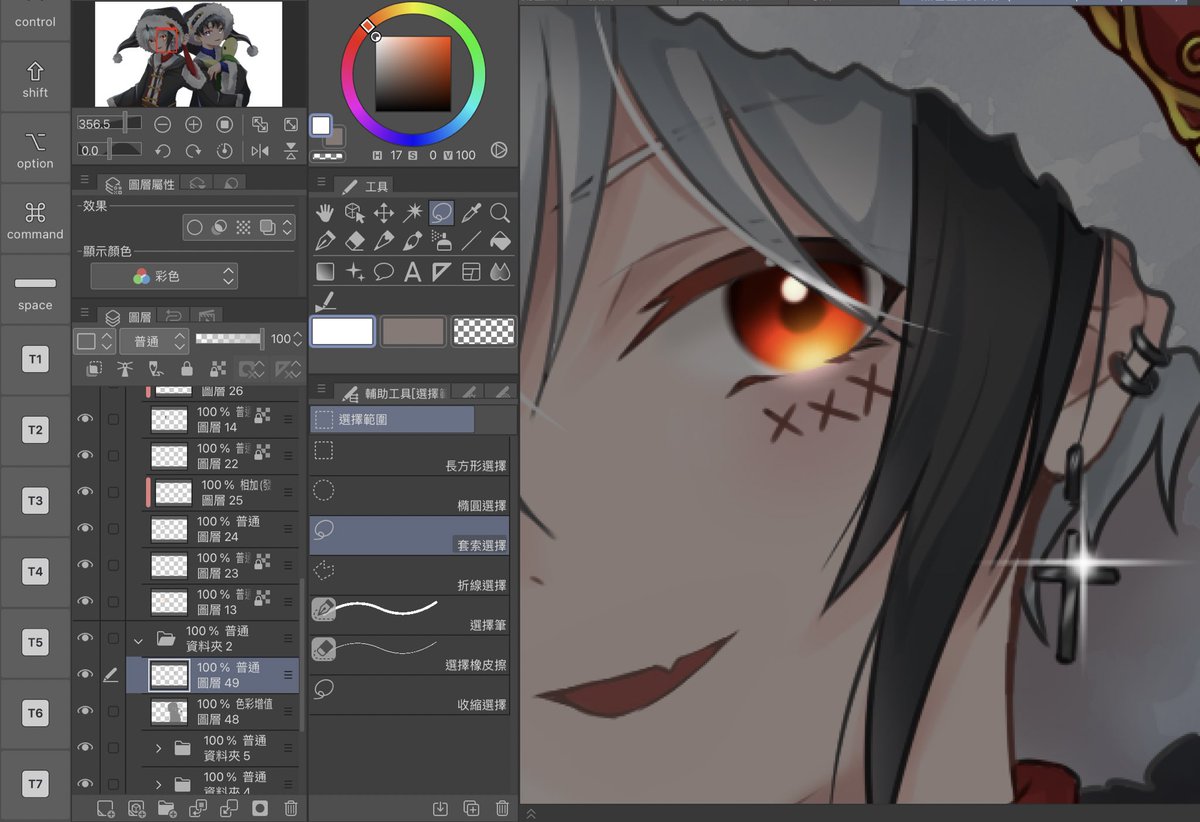Open the 彩色 expression color dropdown
Viewport: 1200px width, 822px height.
pyautogui.click(x=164, y=276)
